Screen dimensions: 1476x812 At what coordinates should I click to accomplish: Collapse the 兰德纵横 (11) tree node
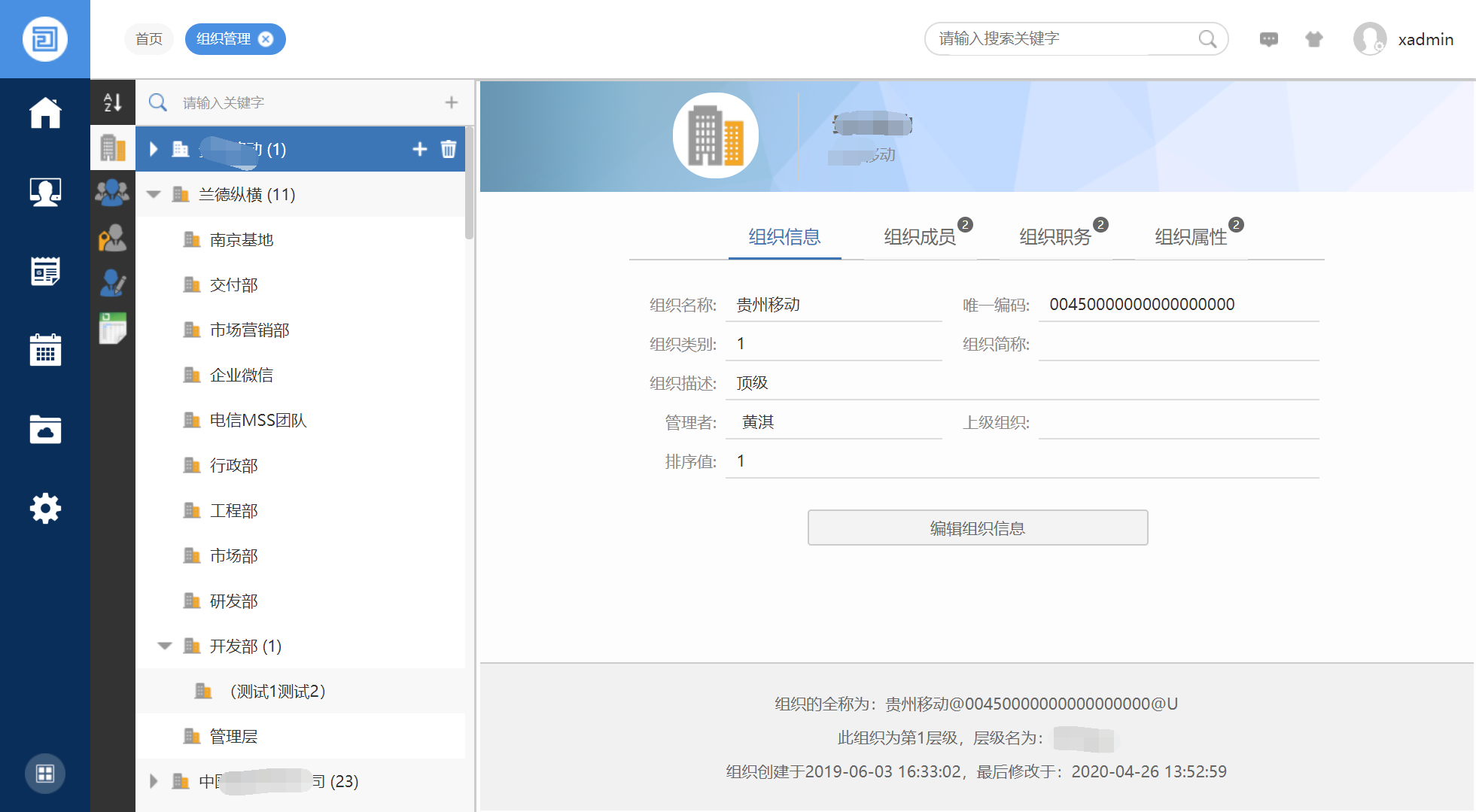154,195
